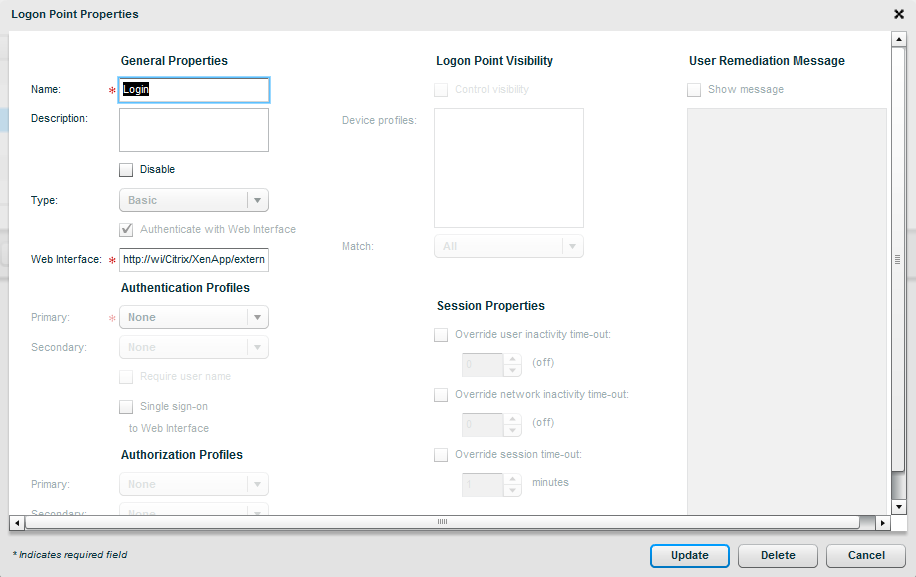916x577 pixels.
Task: Click the User Remediation Message text area
Action: [x=786, y=311]
